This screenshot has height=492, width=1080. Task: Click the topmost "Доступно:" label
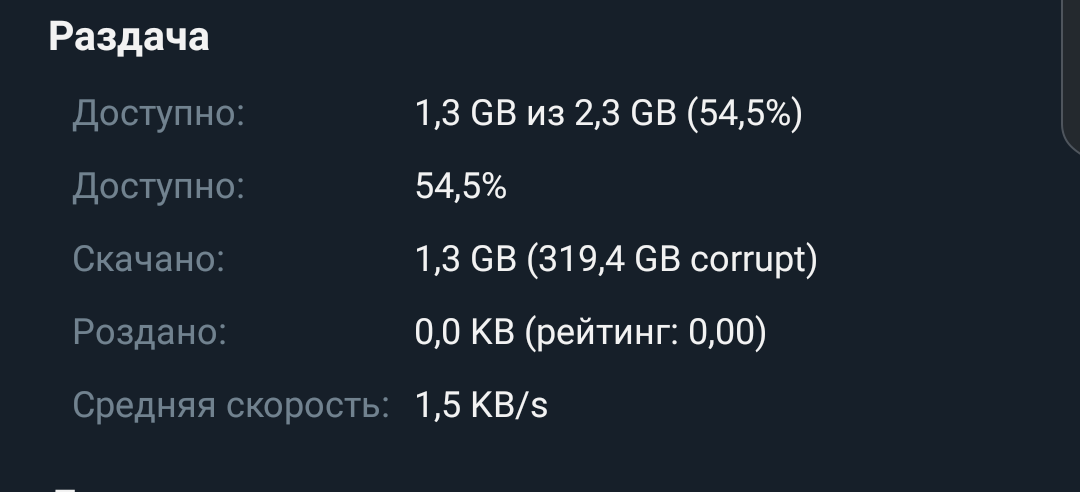tap(158, 114)
